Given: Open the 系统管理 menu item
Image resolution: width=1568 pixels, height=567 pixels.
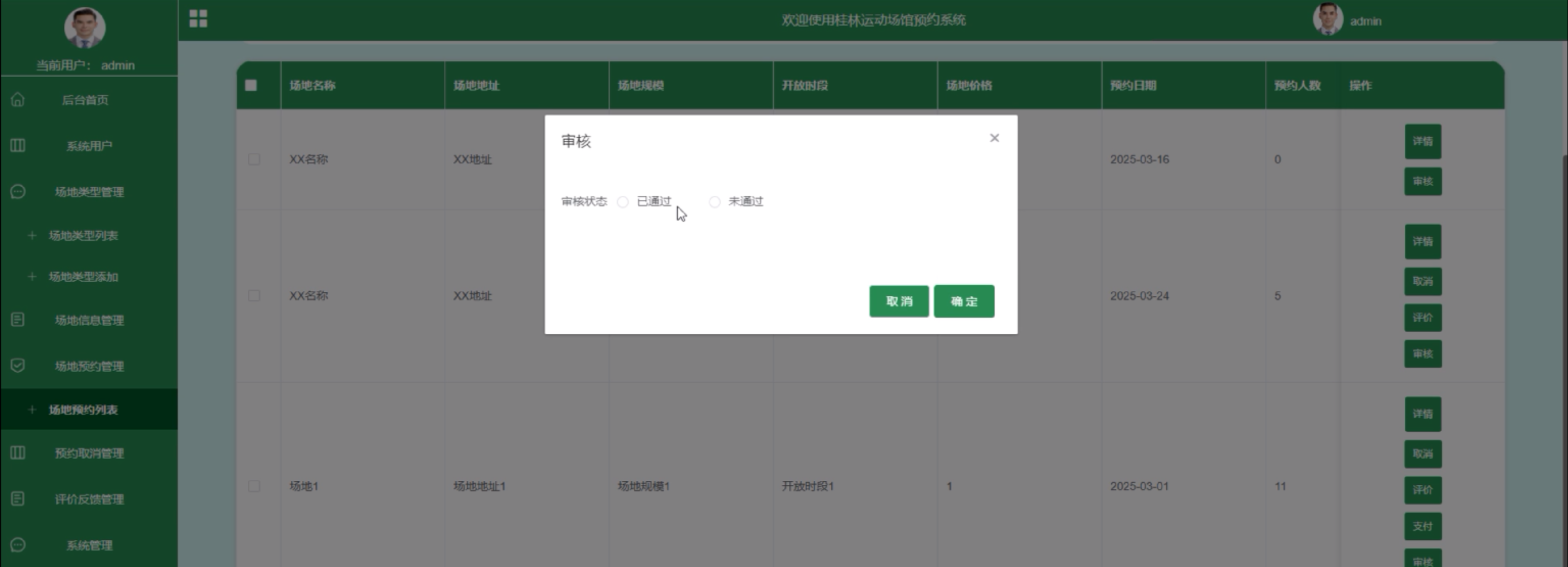Looking at the screenshot, I should (89, 545).
